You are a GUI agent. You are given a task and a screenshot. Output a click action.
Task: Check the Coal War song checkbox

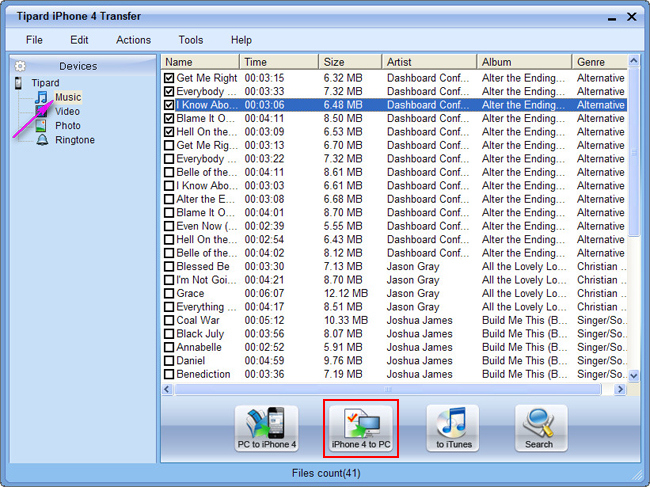tap(169, 320)
